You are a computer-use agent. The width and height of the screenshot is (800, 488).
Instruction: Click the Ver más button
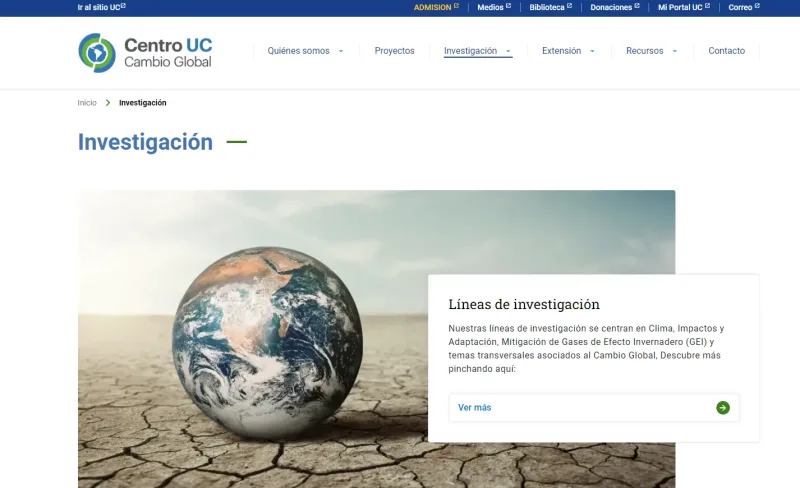point(594,407)
